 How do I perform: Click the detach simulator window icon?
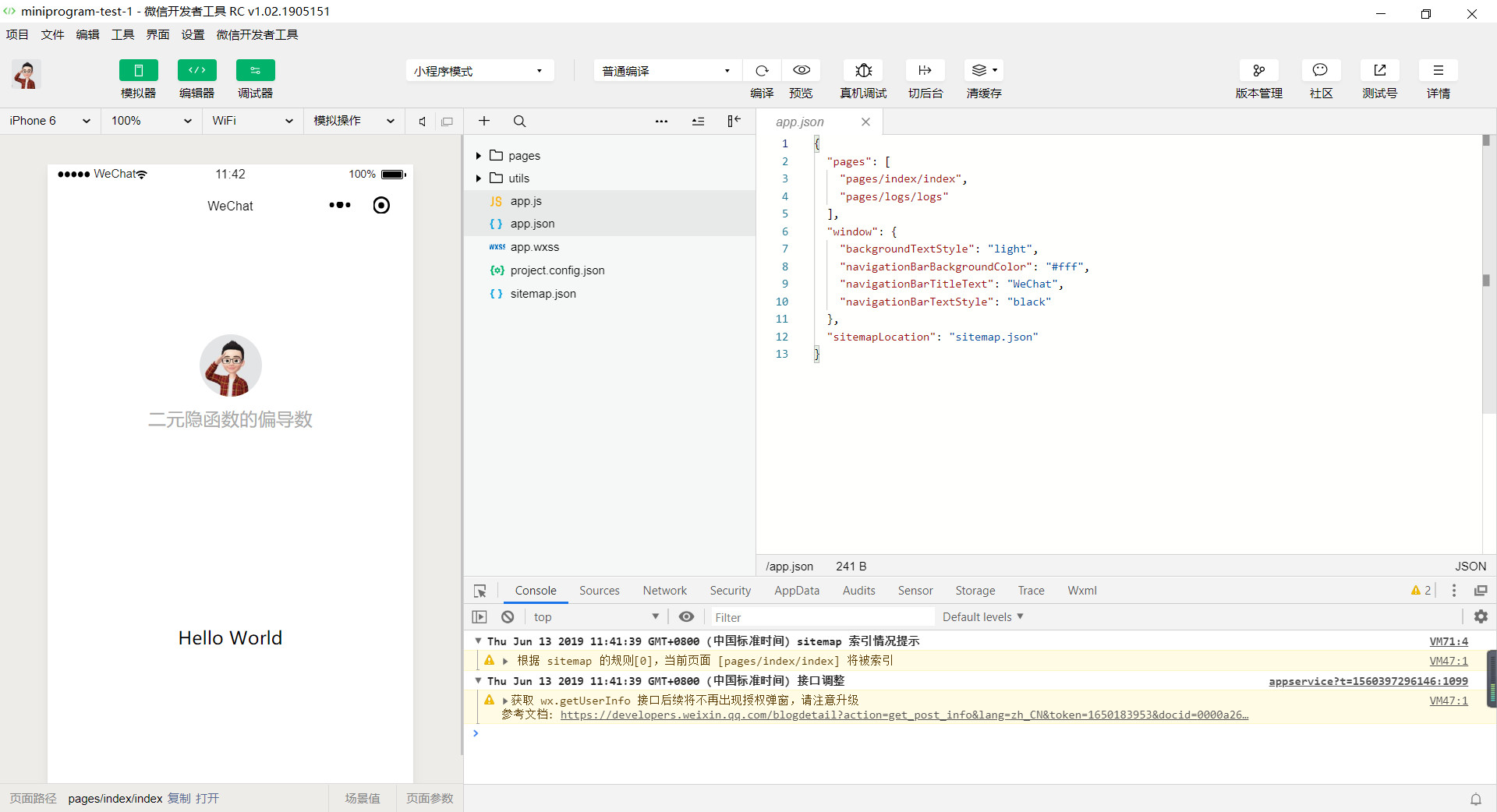point(447,122)
